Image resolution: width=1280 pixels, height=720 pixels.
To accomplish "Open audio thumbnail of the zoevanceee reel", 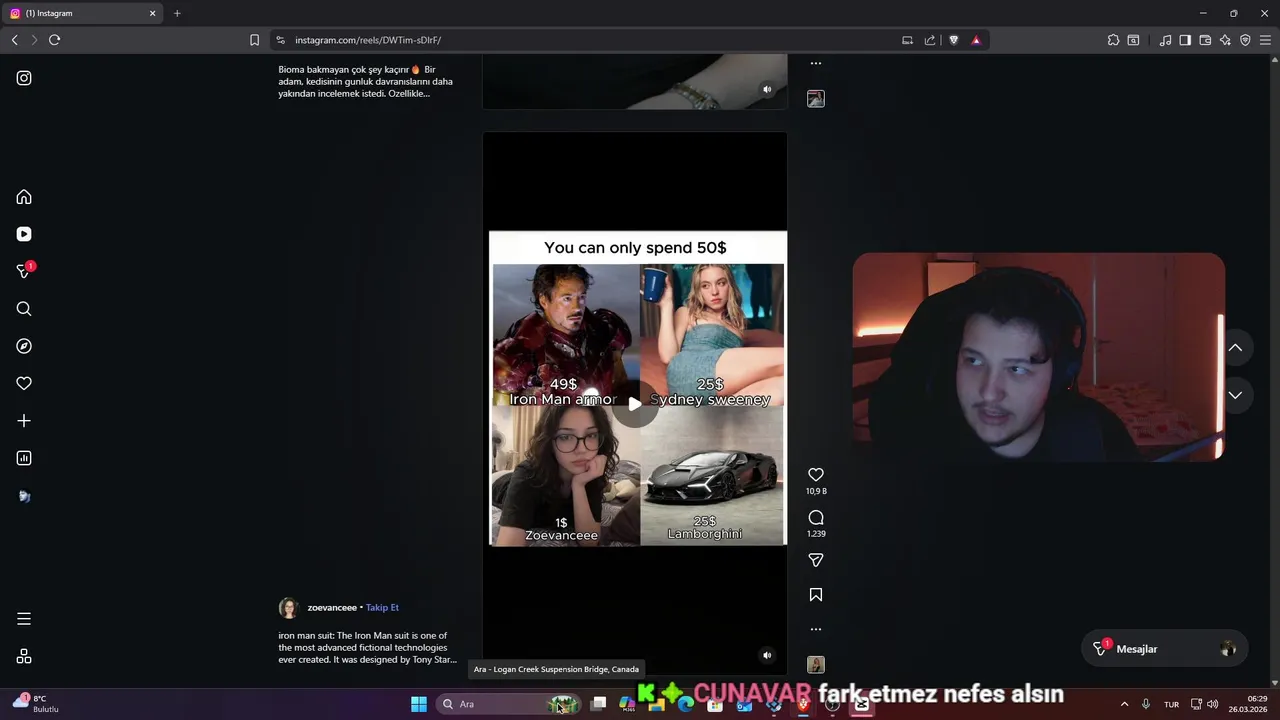I will [816, 665].
